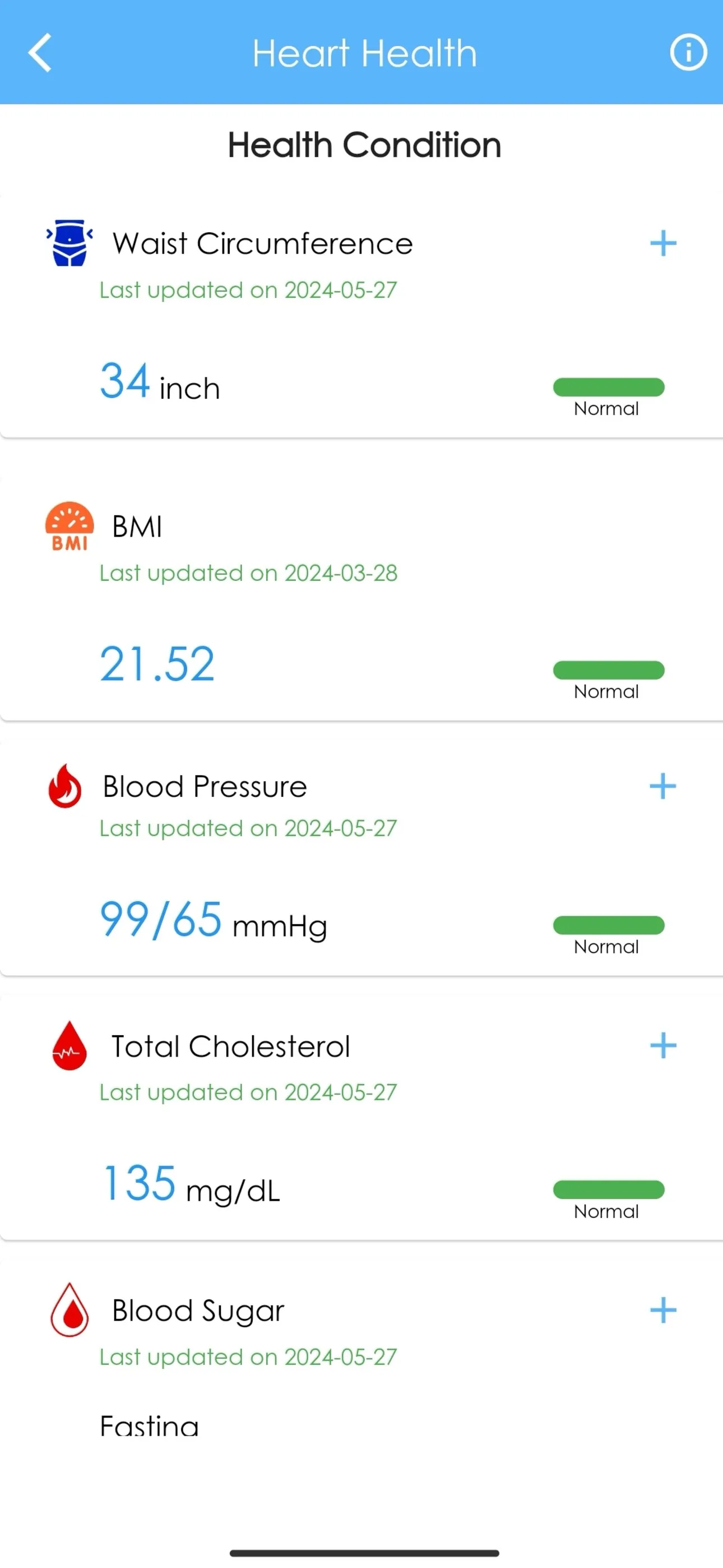
Task: Open the 34 inch waist value
Action: [x=160, y=381]
